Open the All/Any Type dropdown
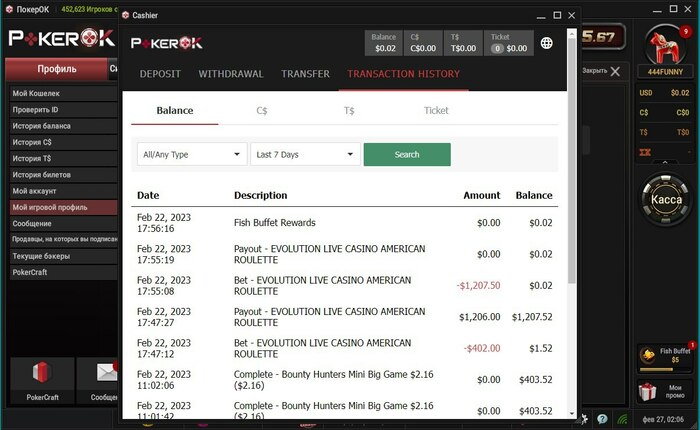The image size is (700, 430). pos(192,155)
